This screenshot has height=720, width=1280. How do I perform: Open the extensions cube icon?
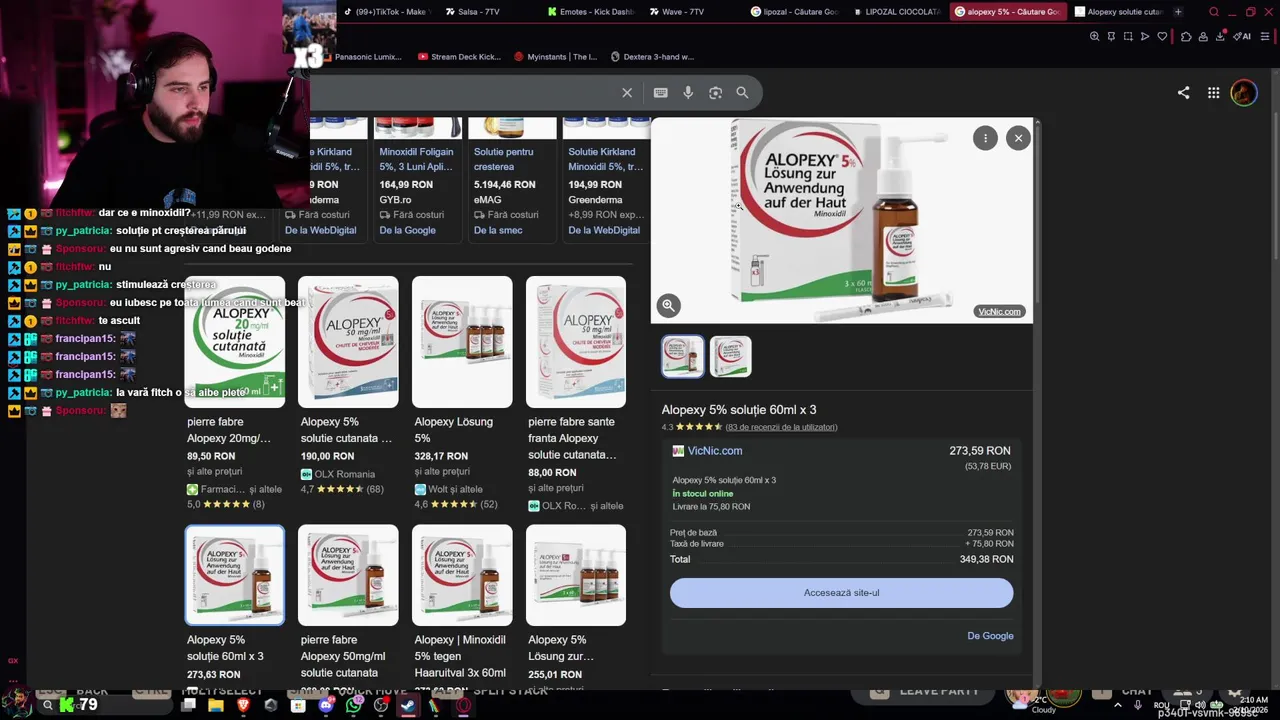pyautogui.click(x=1186, y=36)
